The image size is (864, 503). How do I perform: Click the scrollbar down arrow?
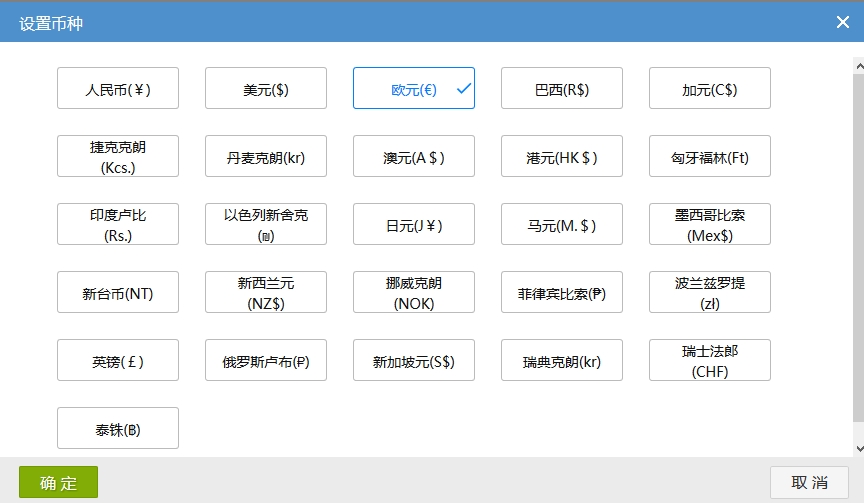[x=858, y=449]
